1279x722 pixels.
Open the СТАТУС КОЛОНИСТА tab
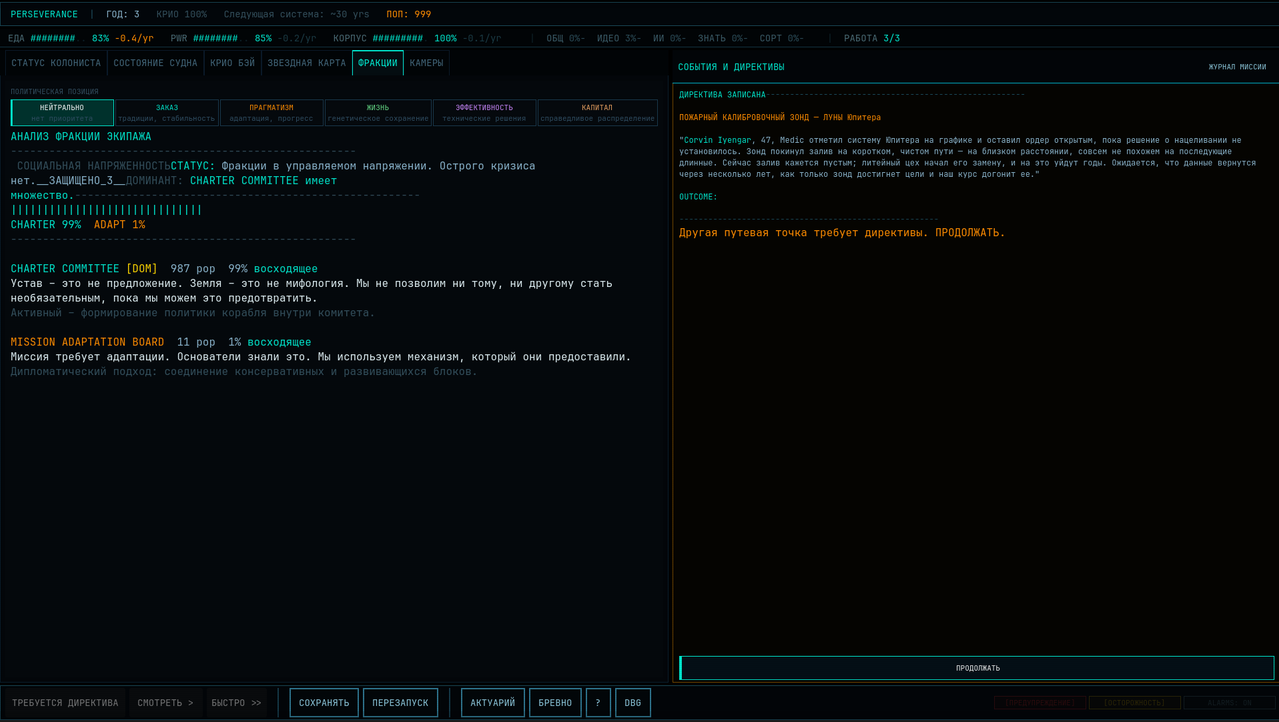coord(56,63)
